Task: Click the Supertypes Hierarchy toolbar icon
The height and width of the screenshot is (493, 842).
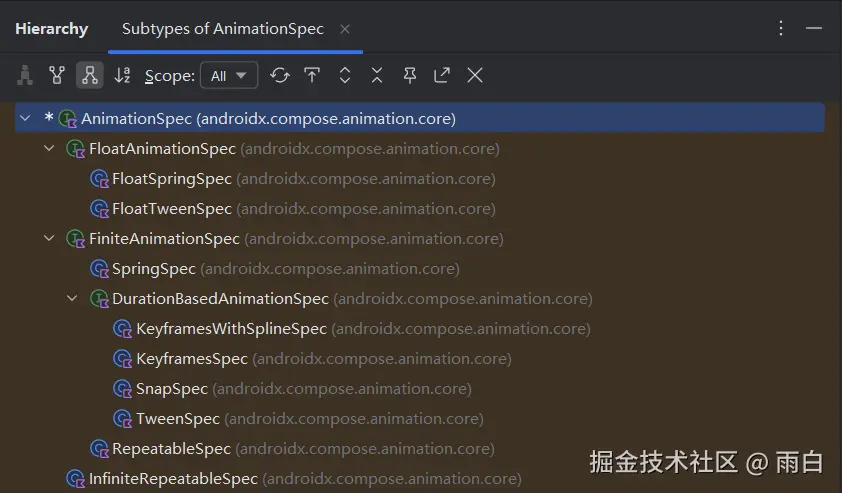Action: pos(57,75)
